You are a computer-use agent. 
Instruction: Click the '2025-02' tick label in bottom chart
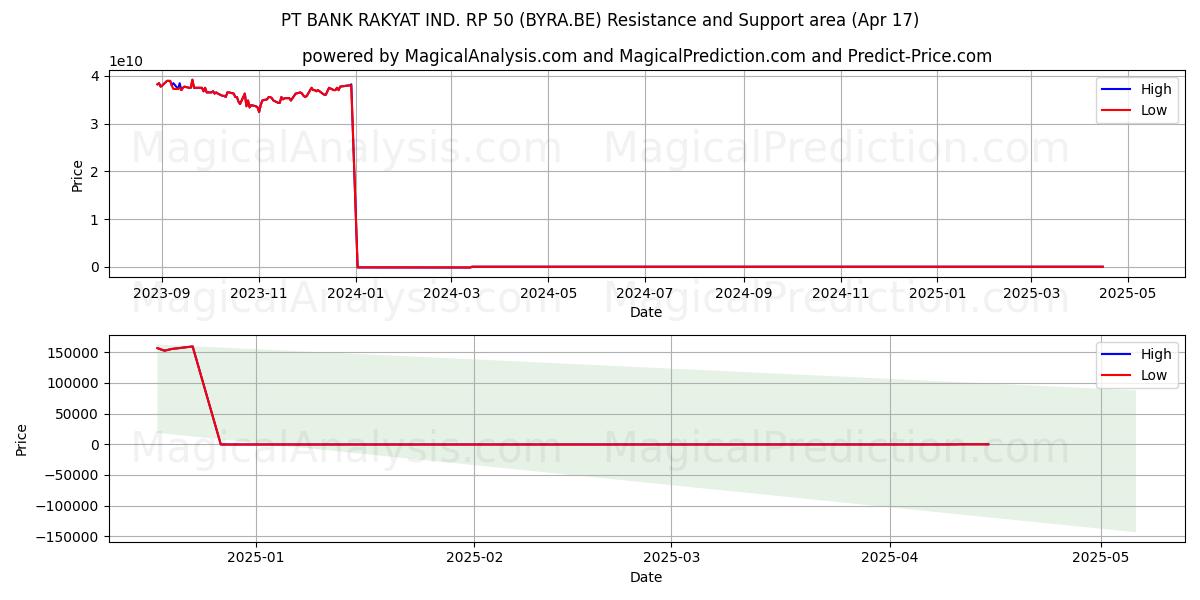point(474,558)
